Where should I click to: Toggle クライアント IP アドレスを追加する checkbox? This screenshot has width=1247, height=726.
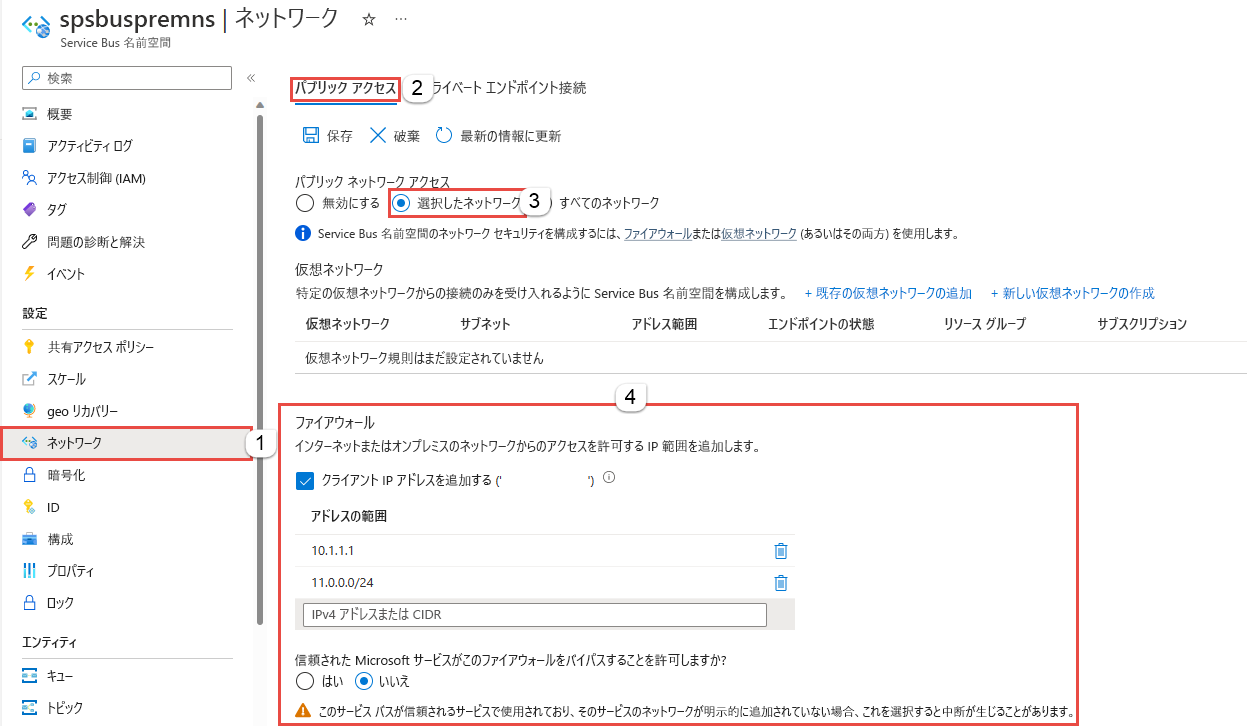pos(306,481)
